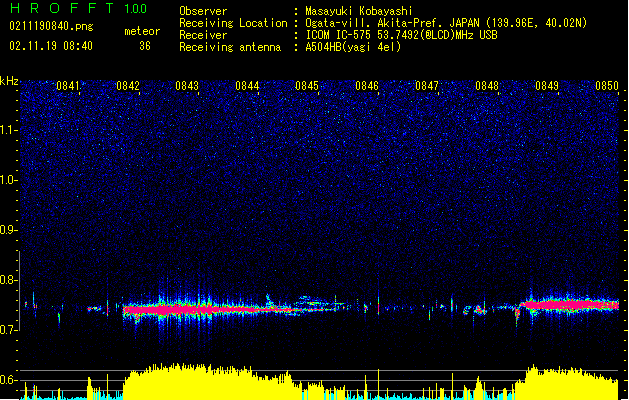Click the 0.7 kHz axis label
The width and height of the screenshot is (629, 400).
tap(9, 330)
